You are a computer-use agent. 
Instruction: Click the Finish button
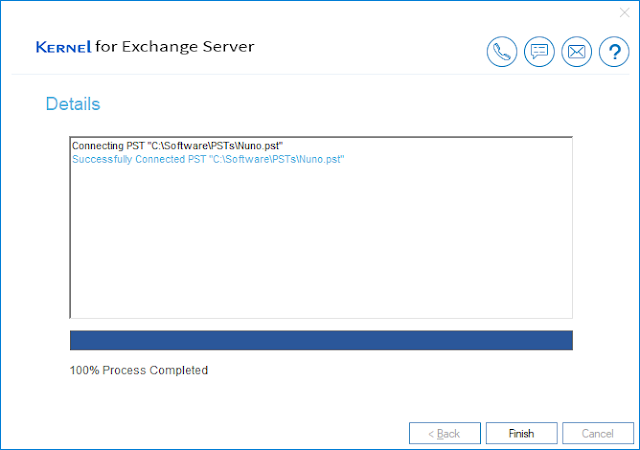(521, 433)
